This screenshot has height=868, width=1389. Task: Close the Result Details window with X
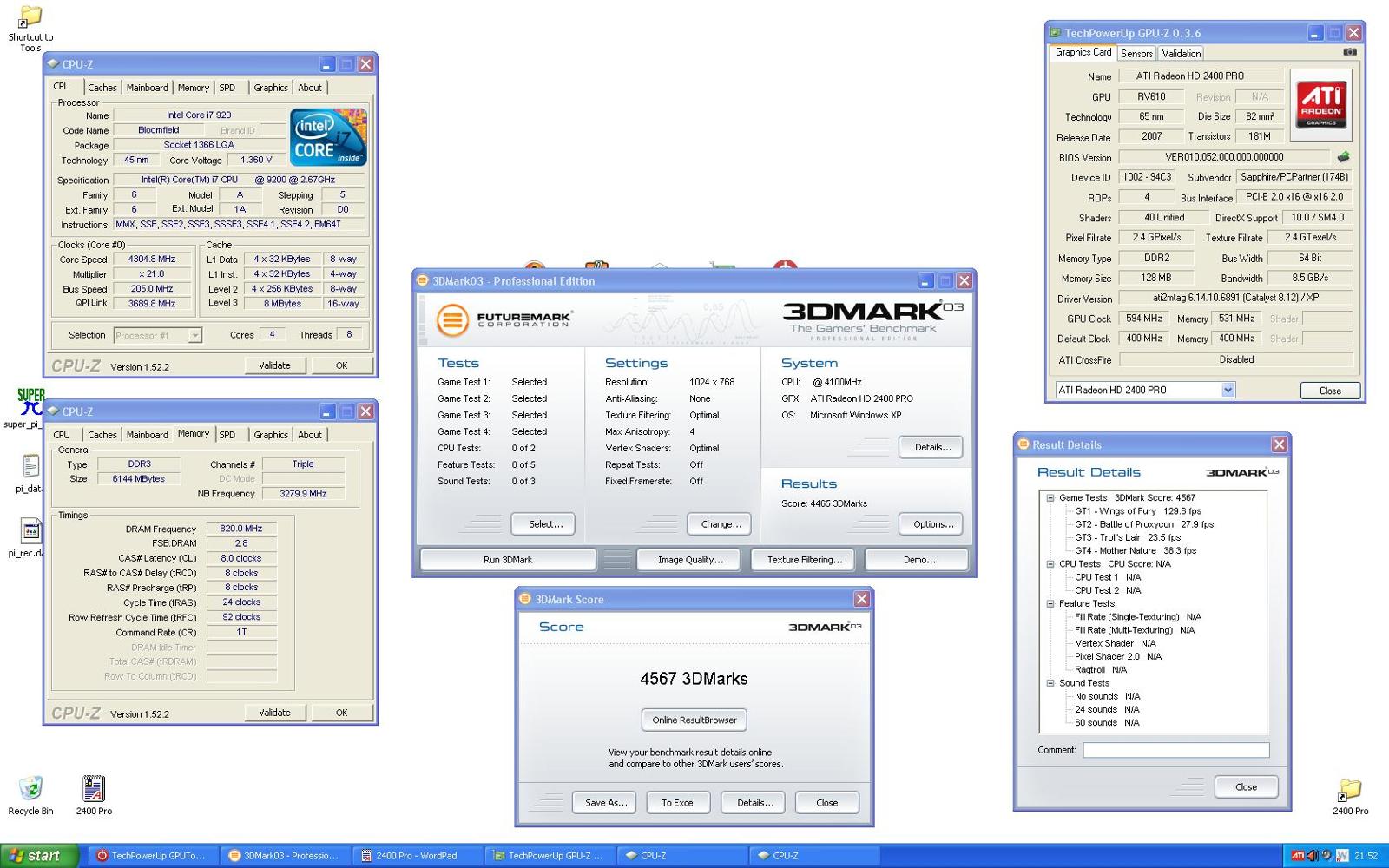pos(1279,444)
